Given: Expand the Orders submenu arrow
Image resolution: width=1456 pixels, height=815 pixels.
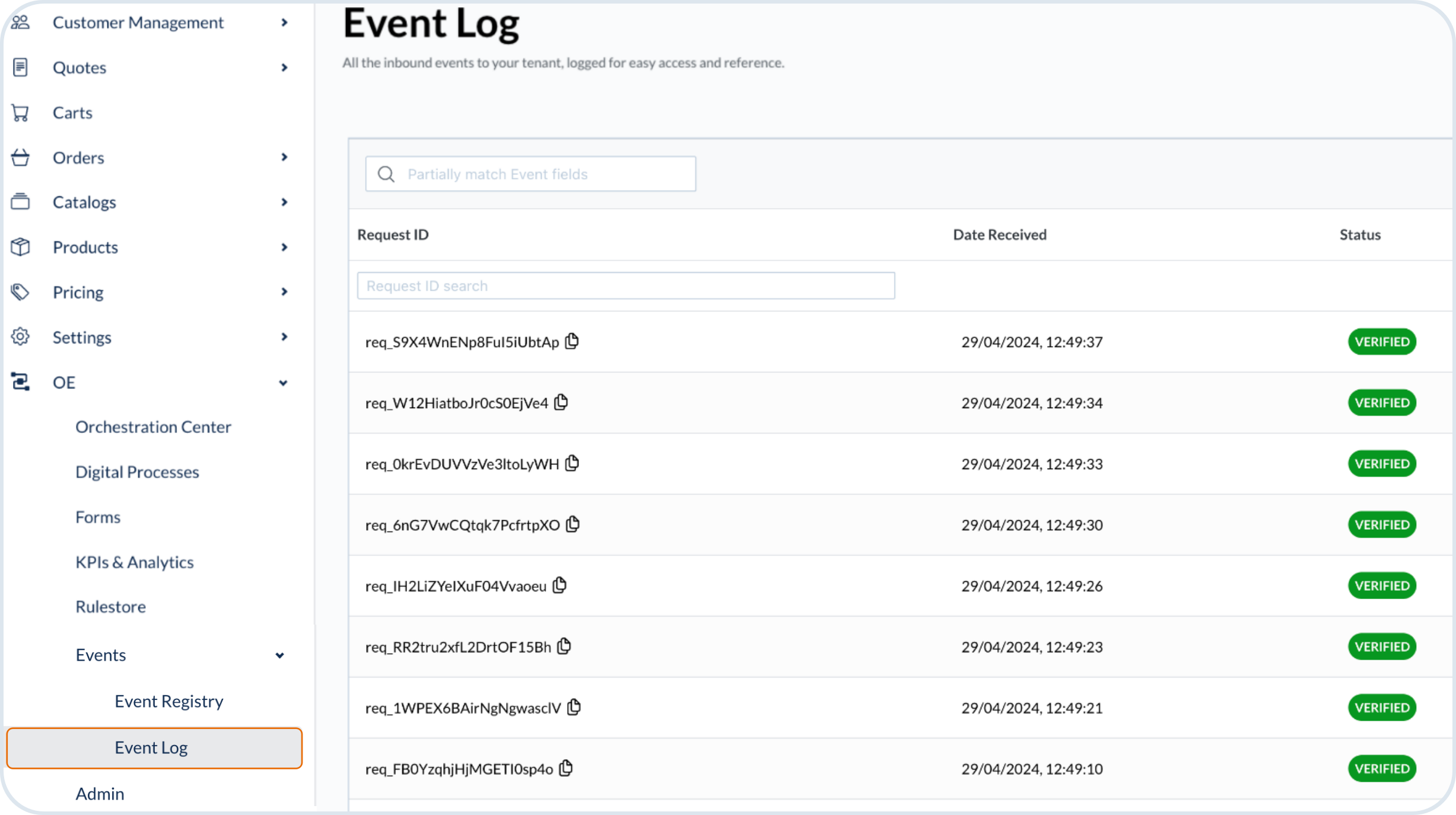Looking at the screenshot, I should [x=284, y=157].
